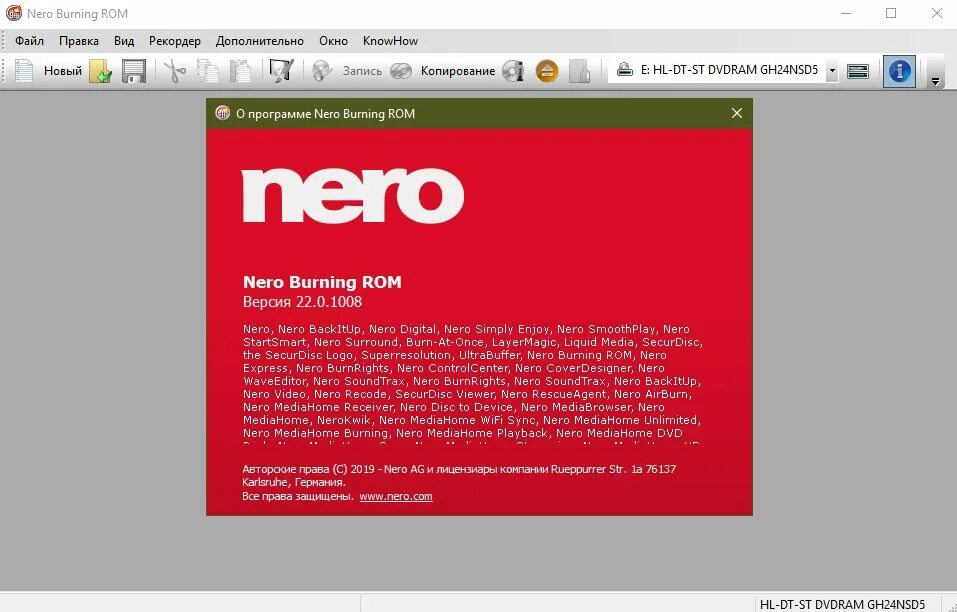Eject the disc with the orange eject icon

(547, 71)
